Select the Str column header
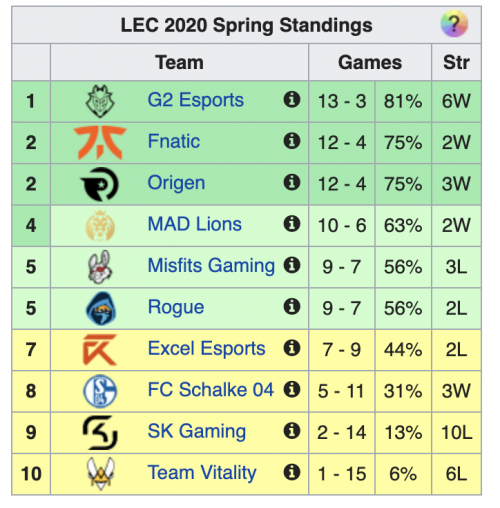 (456, 62)
